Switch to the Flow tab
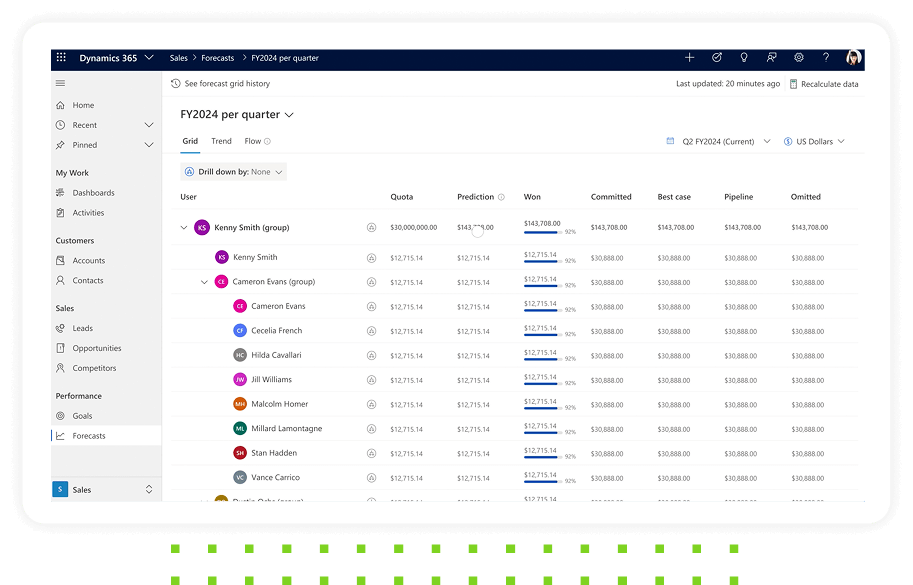Image resolution: width=913 pixels, height=585 pixels. 253,141
